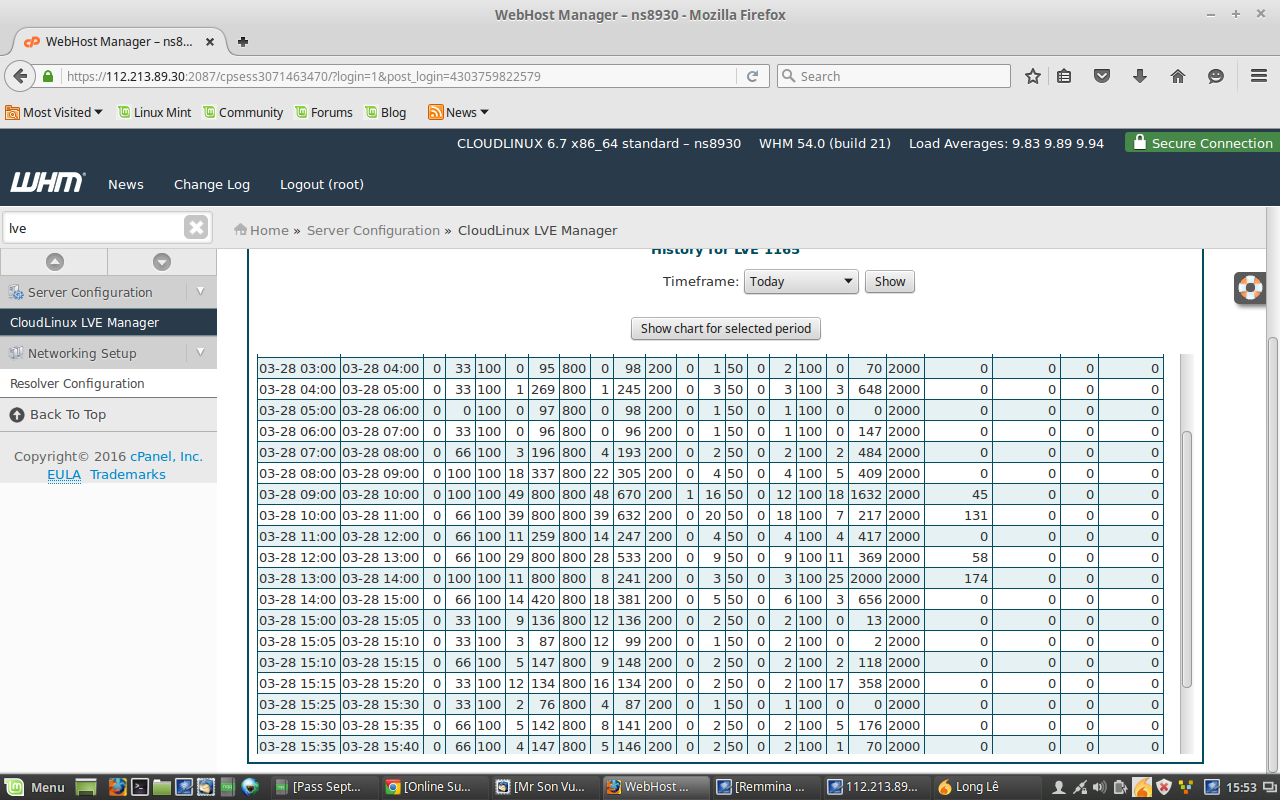Viewport: 1280px width, 800px height.
Task: Open the Linux Mint bookmark
Action: pyautogui.click(x=154, y=112)
